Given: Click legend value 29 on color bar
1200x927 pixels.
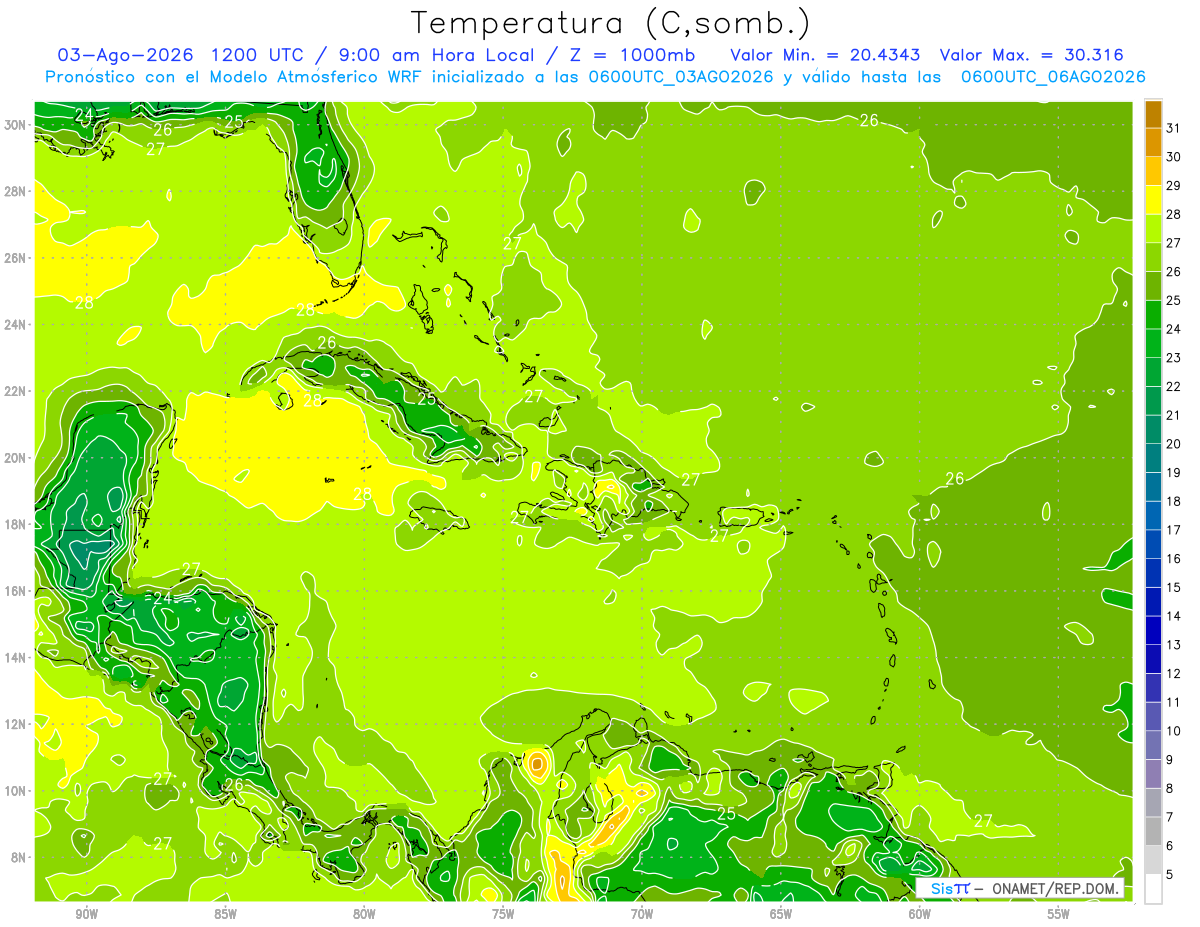Looking at the screenshot, I should pos(1174,186).
